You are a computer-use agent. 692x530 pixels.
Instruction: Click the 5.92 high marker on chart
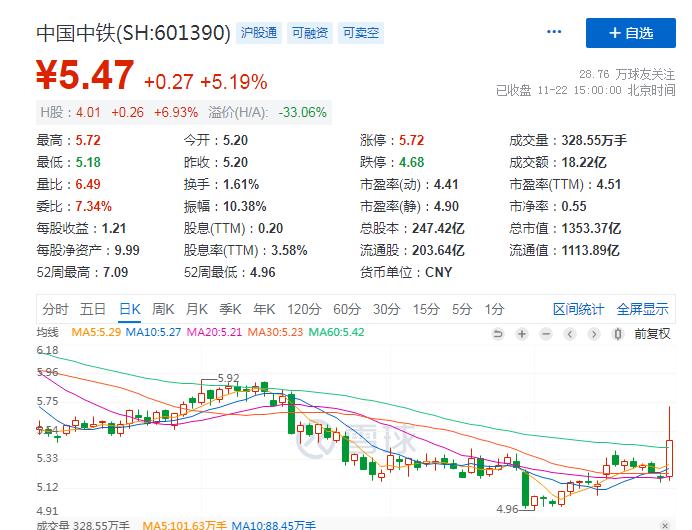coord(229,378)
